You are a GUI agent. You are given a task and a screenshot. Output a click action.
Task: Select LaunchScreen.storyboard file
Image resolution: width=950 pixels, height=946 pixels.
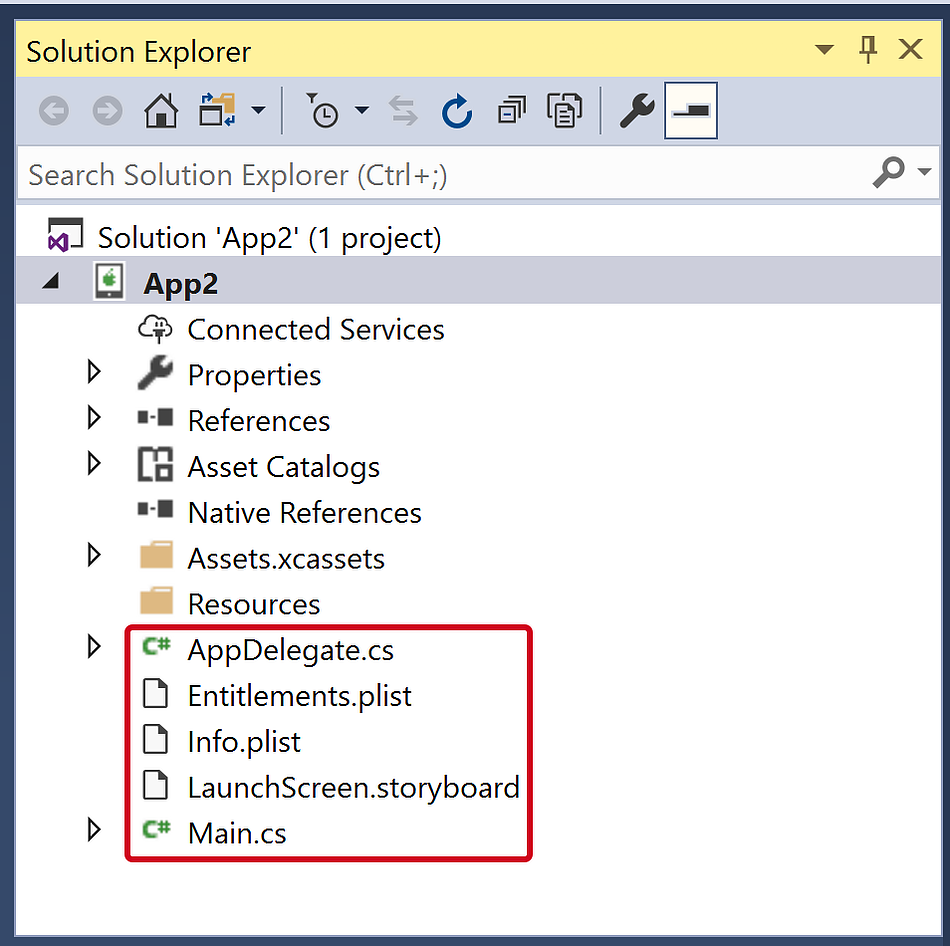pyautogui.click(x=354, y=788)
